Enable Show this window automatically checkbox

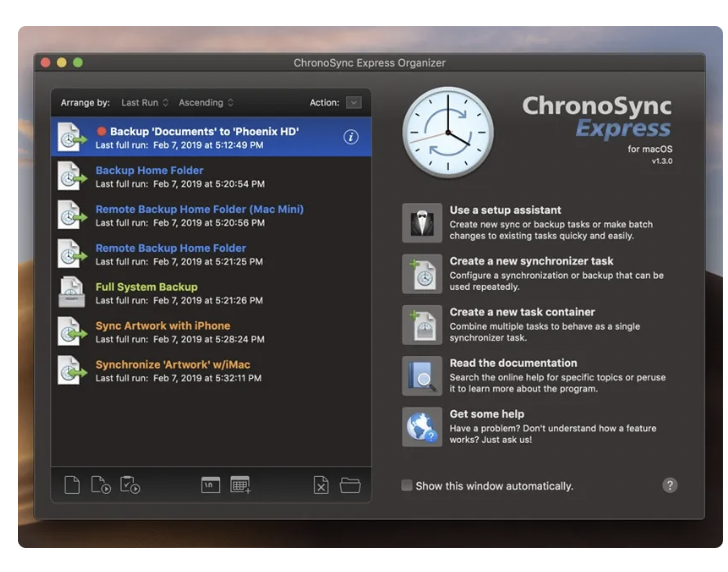tap(407, 486)
